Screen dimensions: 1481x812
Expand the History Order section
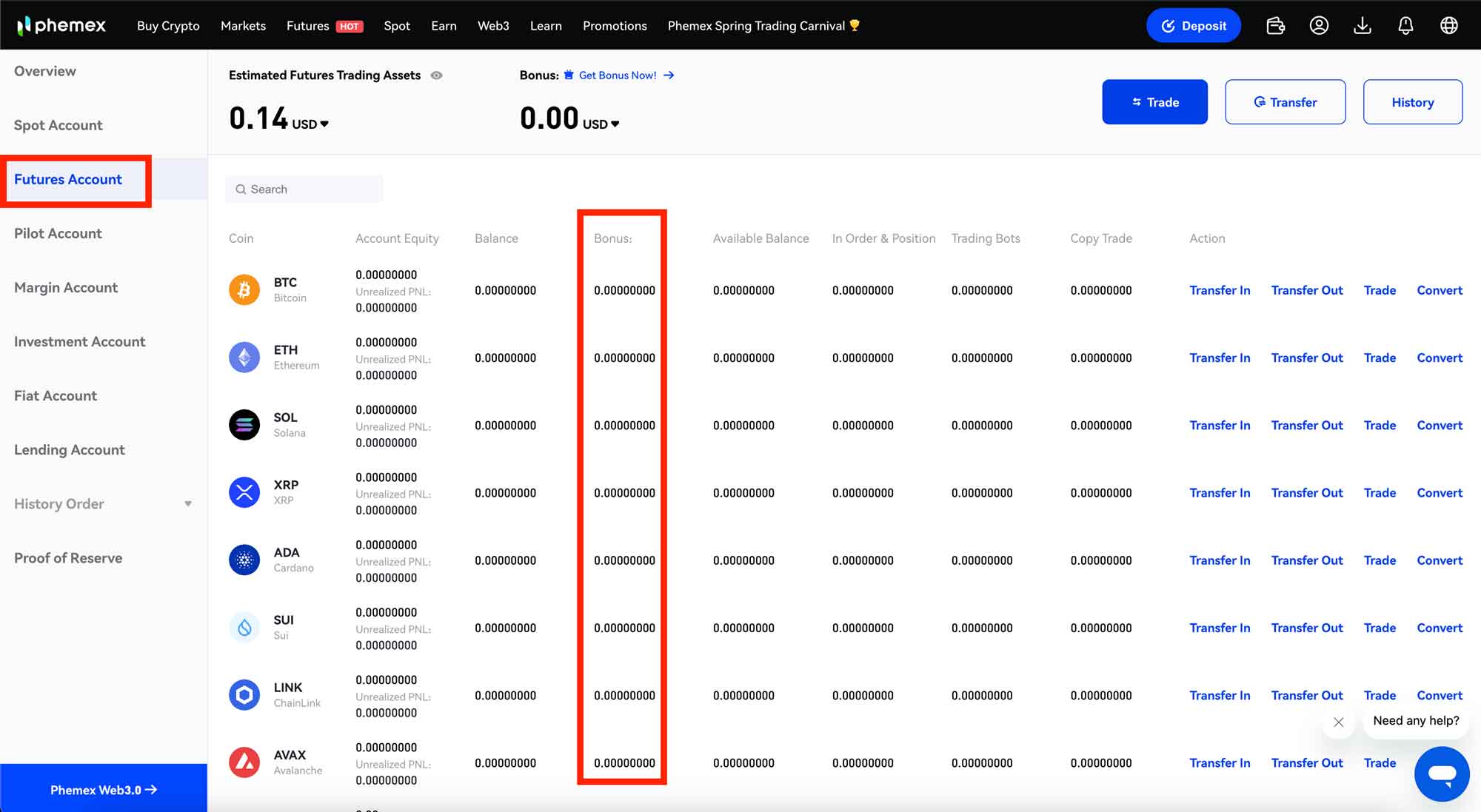click(189, 503)
